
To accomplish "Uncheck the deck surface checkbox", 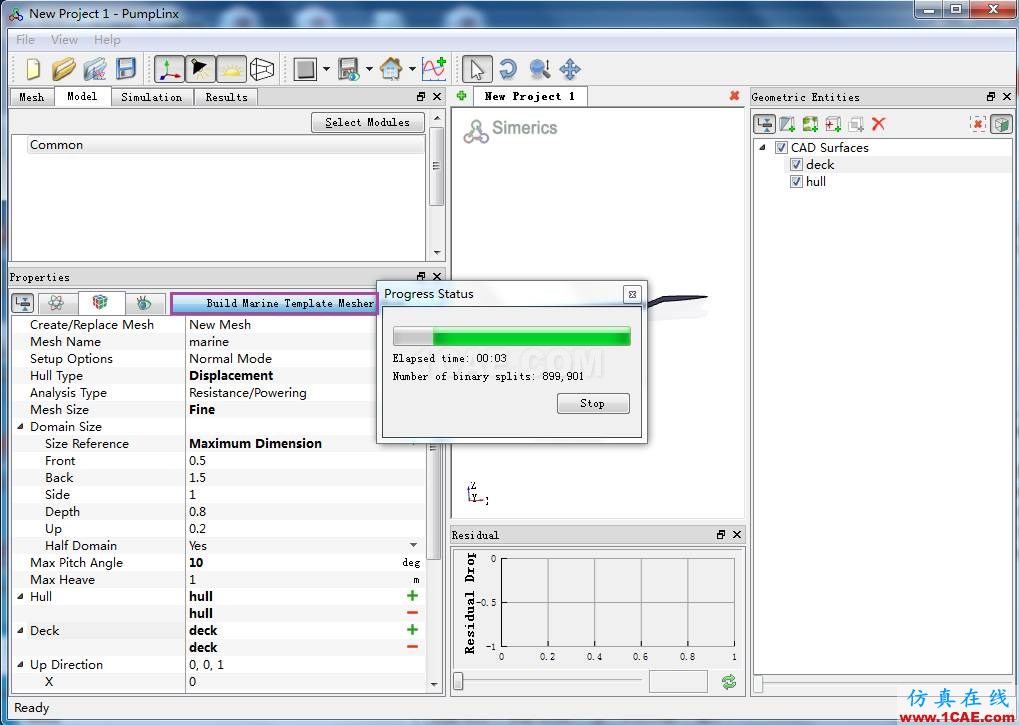I will click(796, 164).
